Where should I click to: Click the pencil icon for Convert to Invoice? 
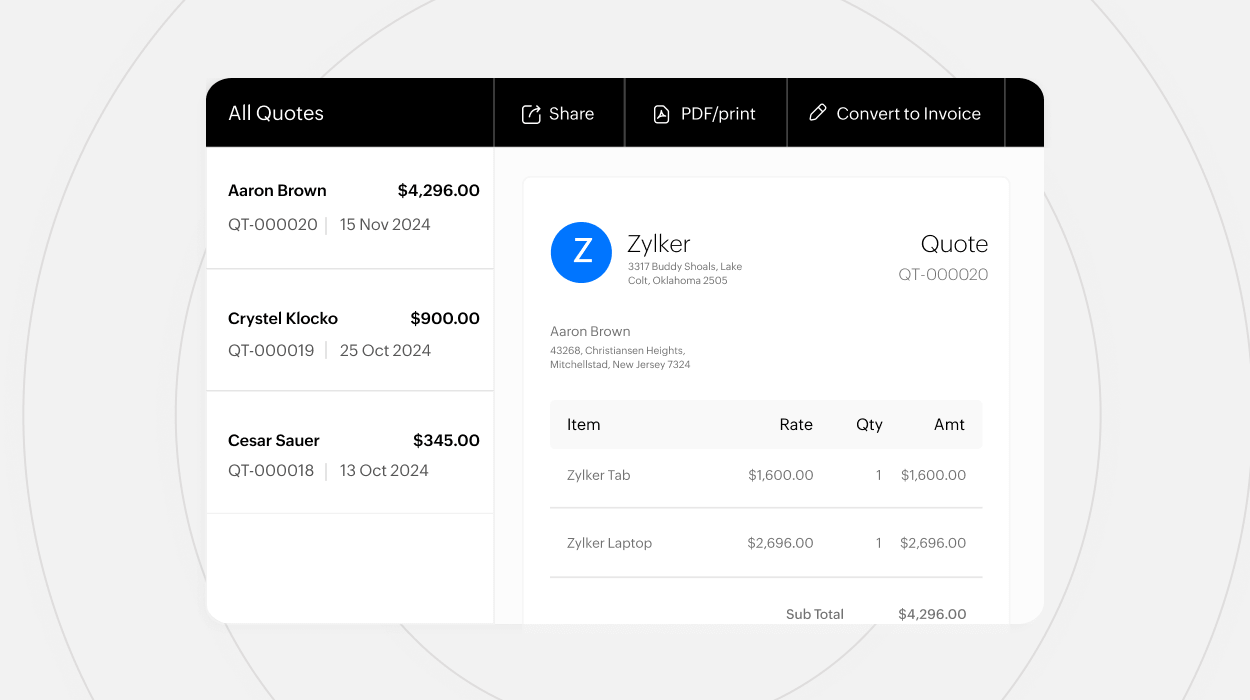(818, 113)
